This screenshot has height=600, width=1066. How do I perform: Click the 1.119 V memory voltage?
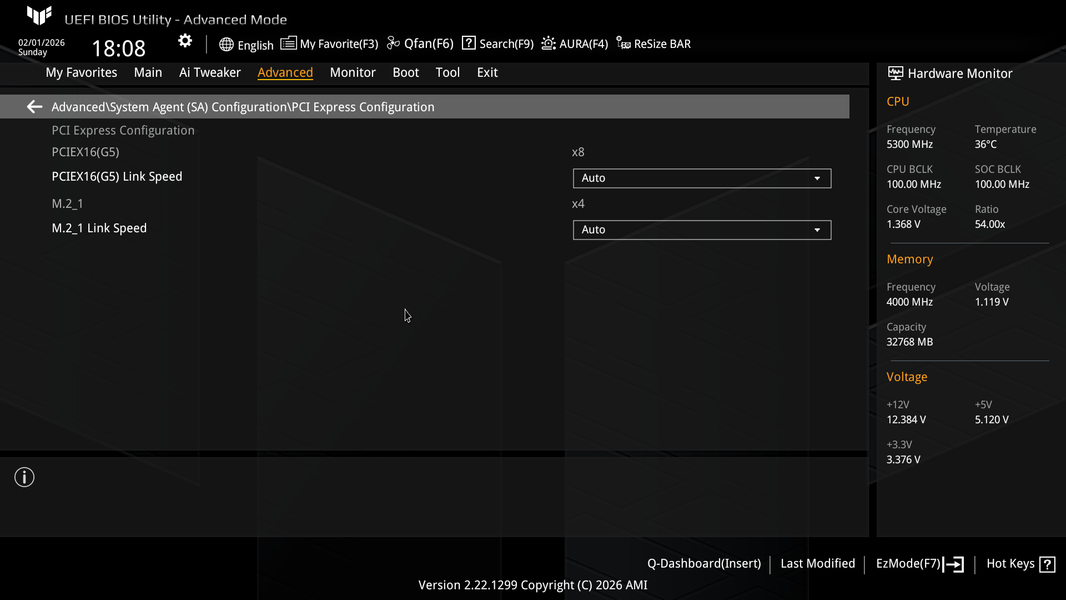click(x=991, y=302)
